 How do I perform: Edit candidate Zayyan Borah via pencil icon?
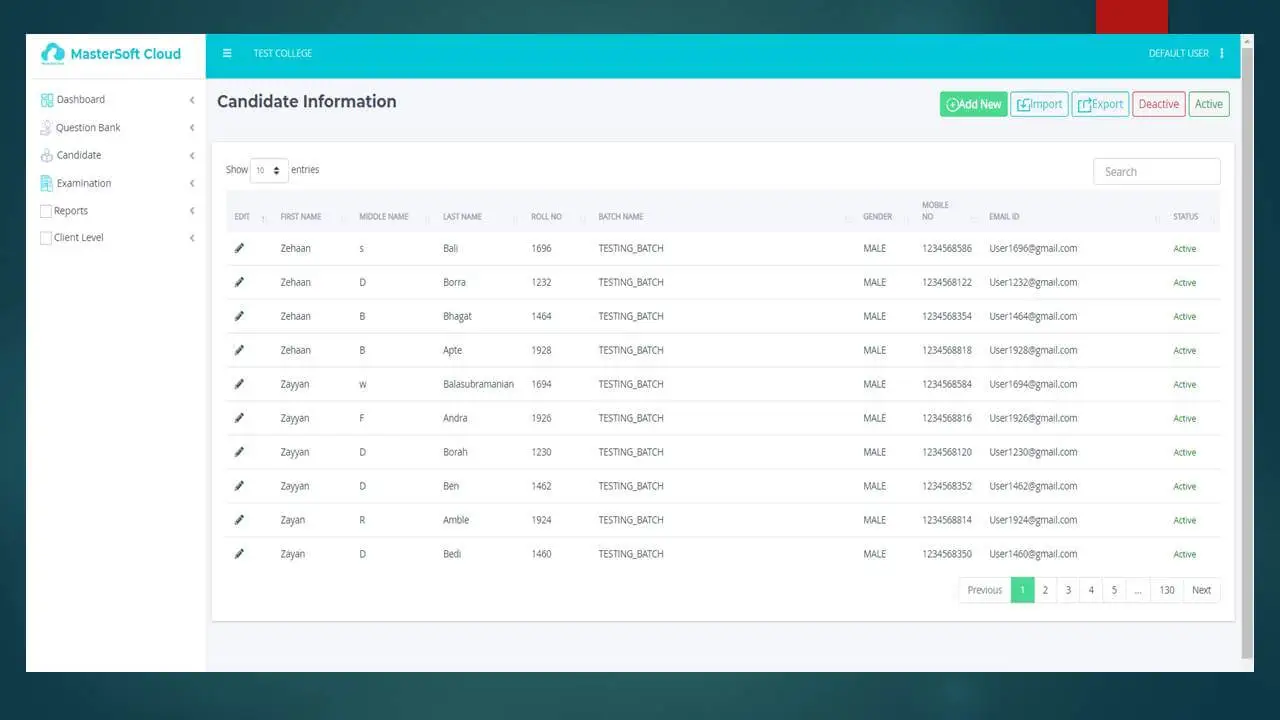coord(239,452)
